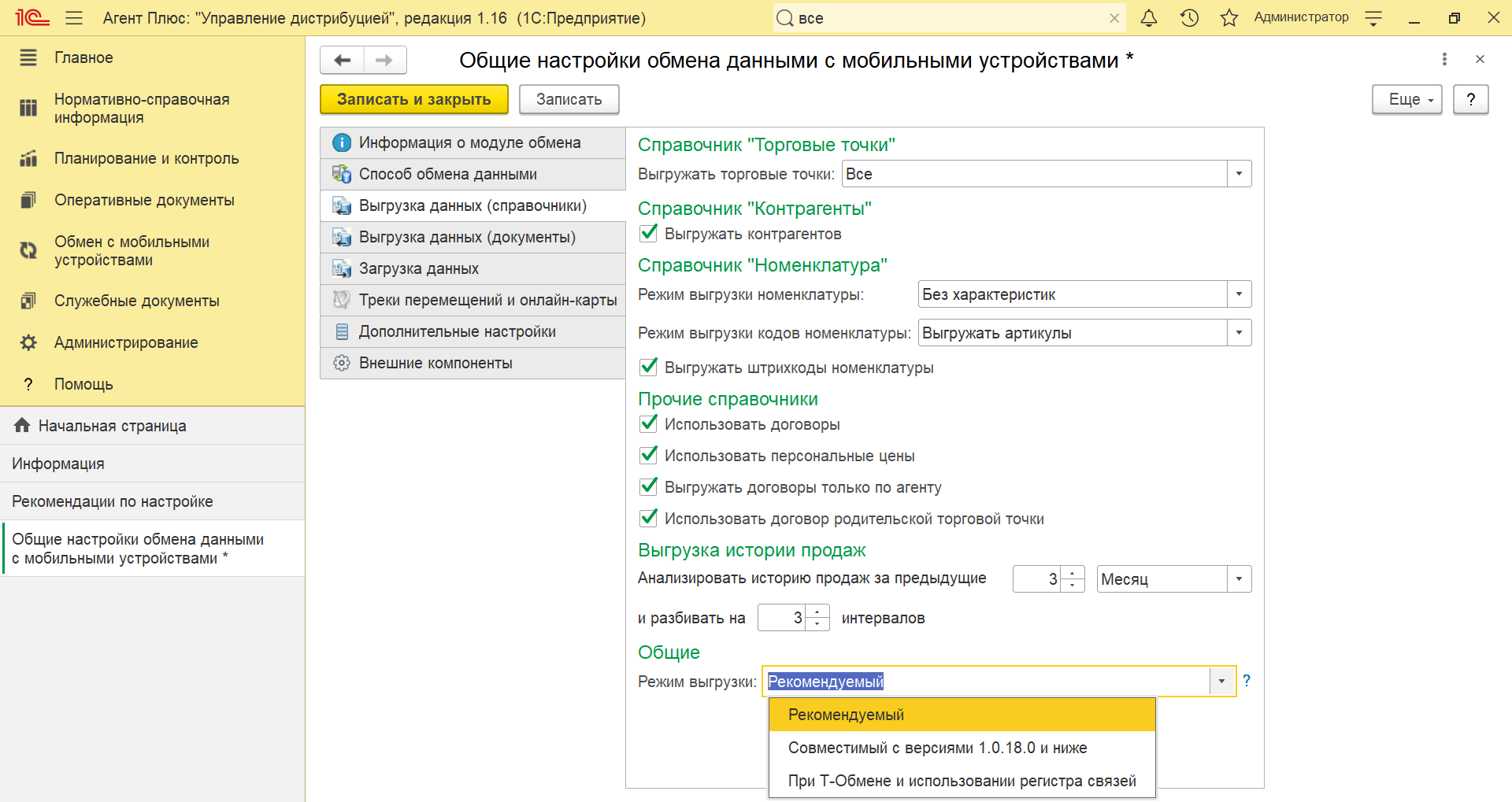
Task: Uncheck Использовать договоры
Action: pos(649,423)
